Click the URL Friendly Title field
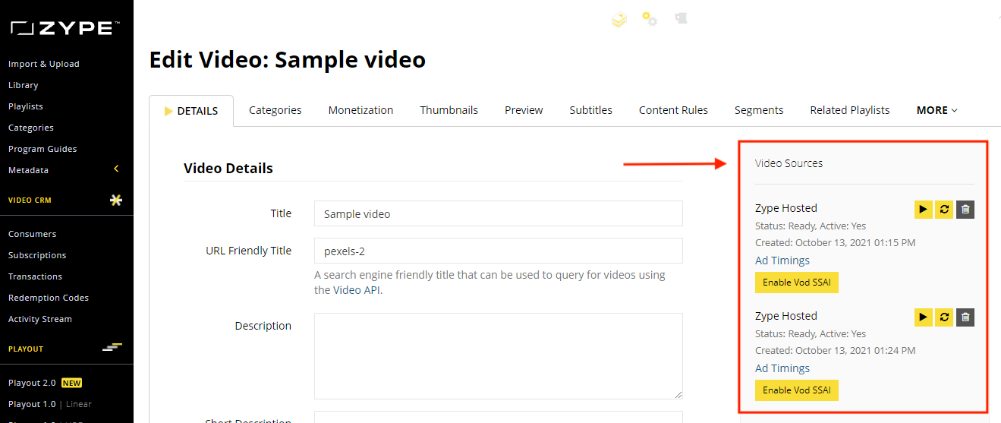Image resolution: width=1001 pixels, height=423 pixels. (498, 251)
